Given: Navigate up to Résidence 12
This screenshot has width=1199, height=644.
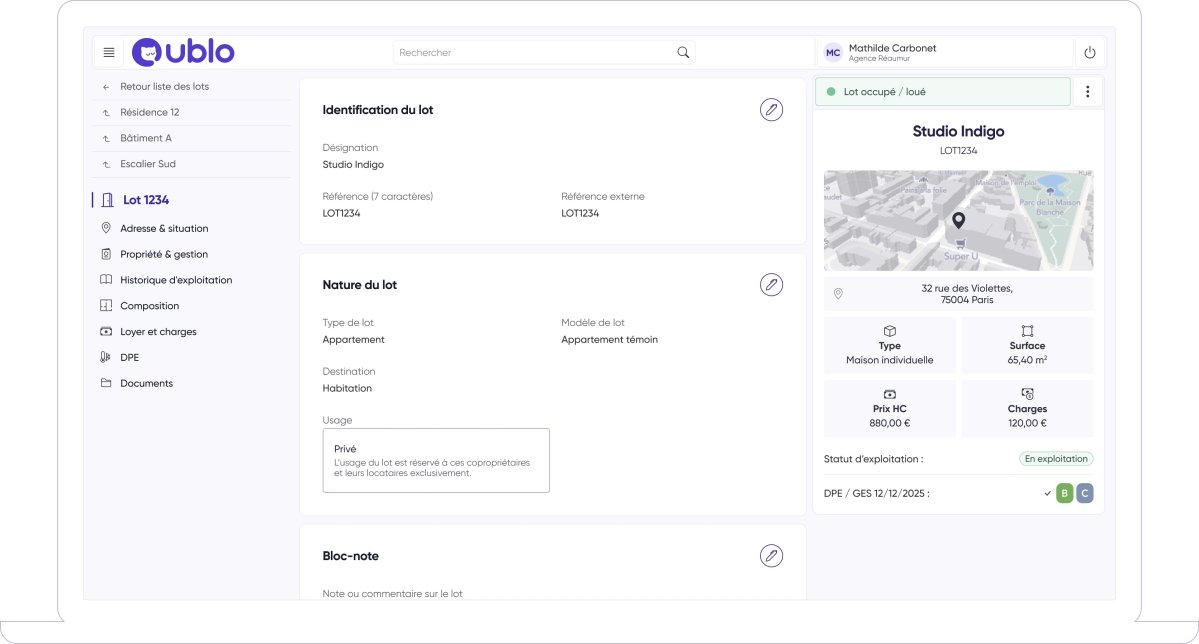Looking at the screenshot, I should (x=149, y=113).
